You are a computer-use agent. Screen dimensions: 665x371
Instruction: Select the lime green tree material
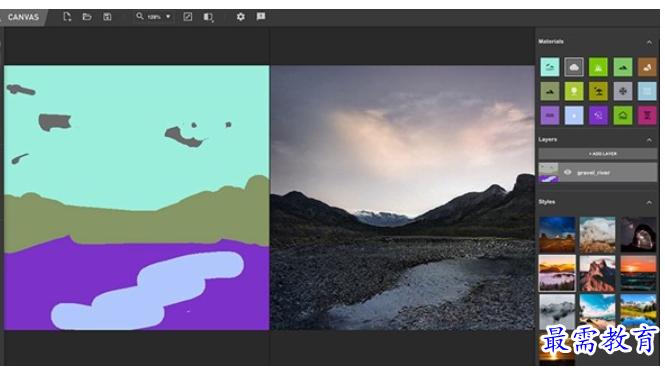click(574, 91)
